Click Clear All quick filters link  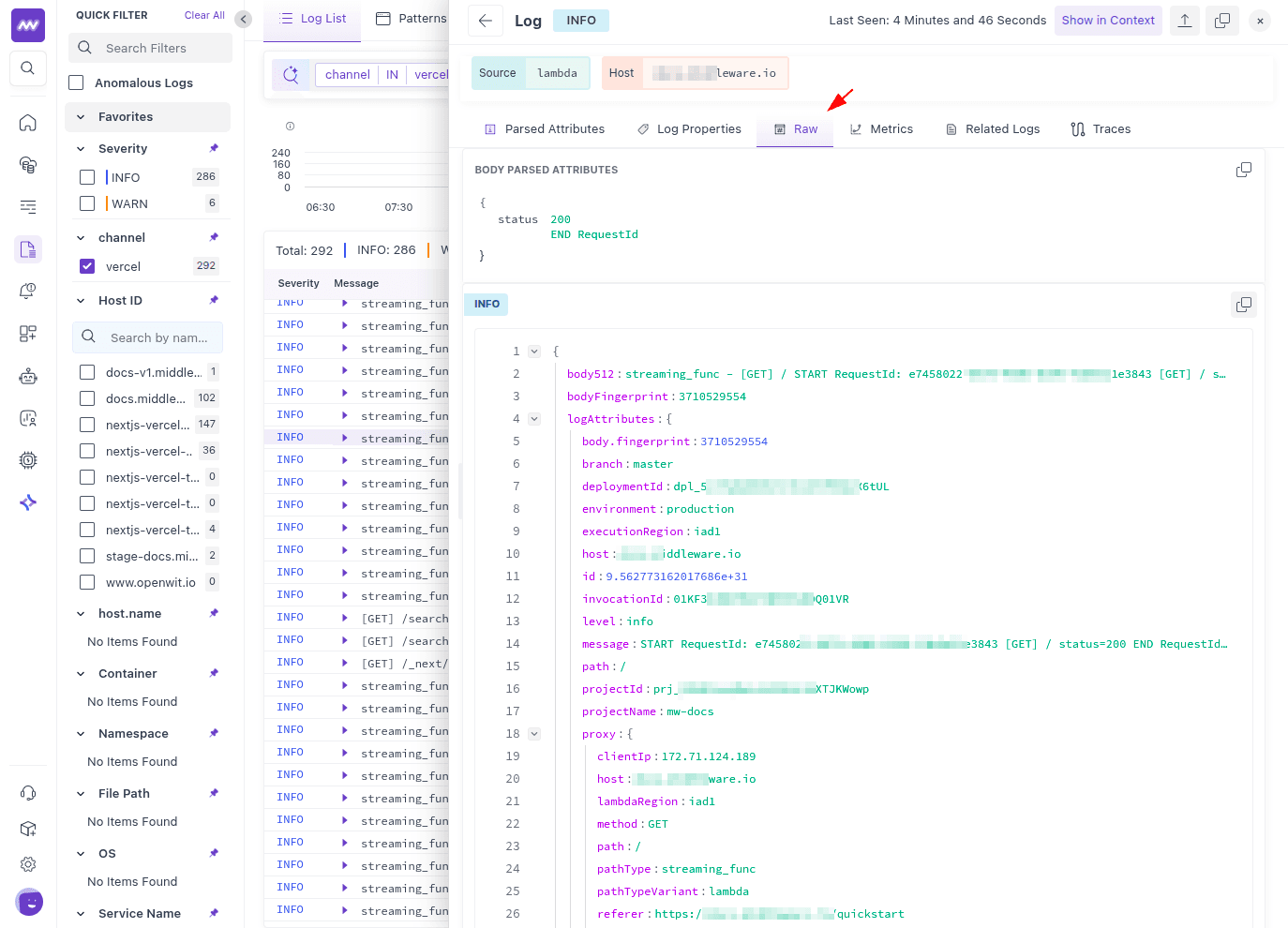click(x=204, y=15)
